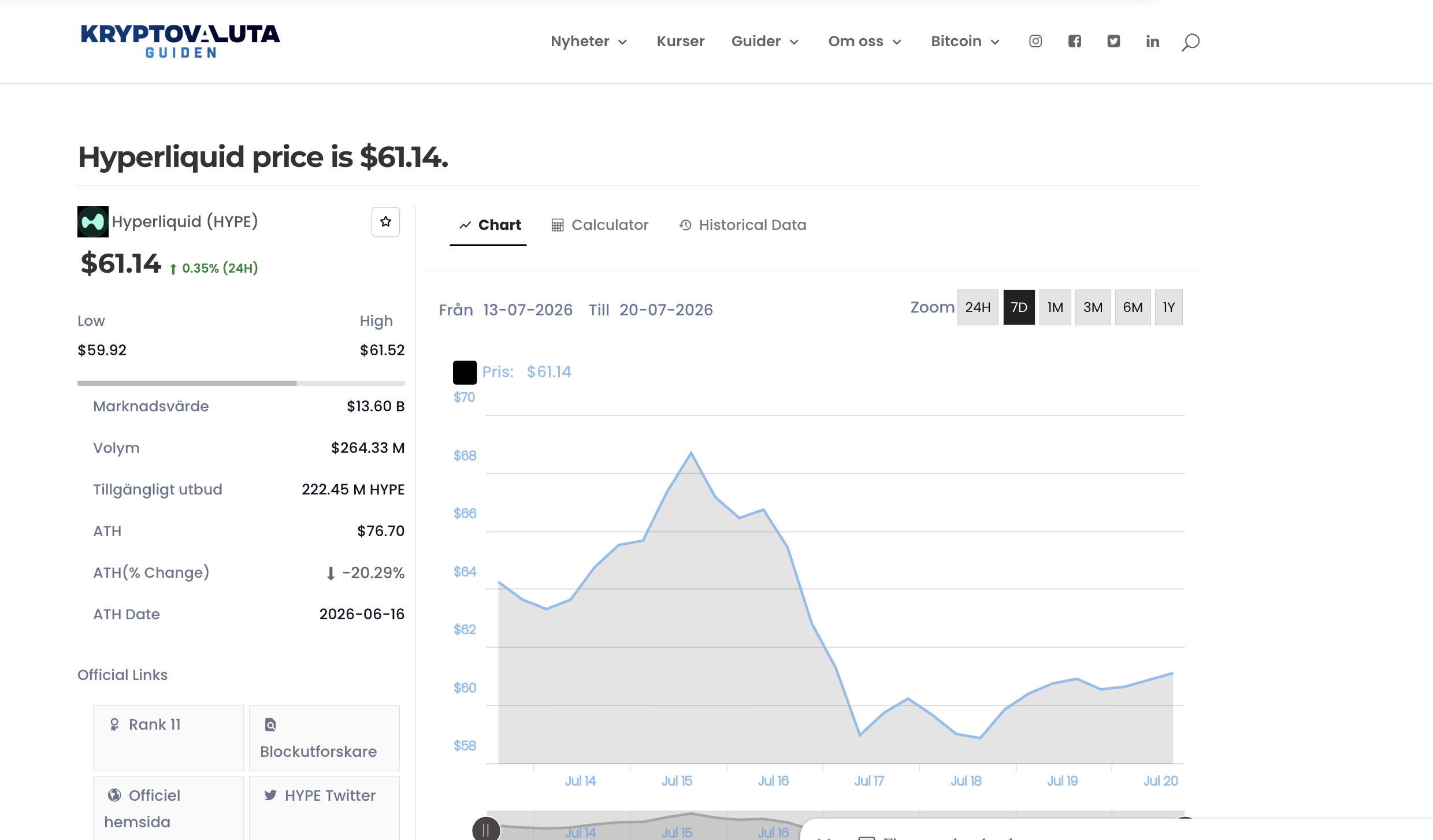Click the Volym value $264.33 M
This screenshot has width=1433, height=840.
click(367, 448)
